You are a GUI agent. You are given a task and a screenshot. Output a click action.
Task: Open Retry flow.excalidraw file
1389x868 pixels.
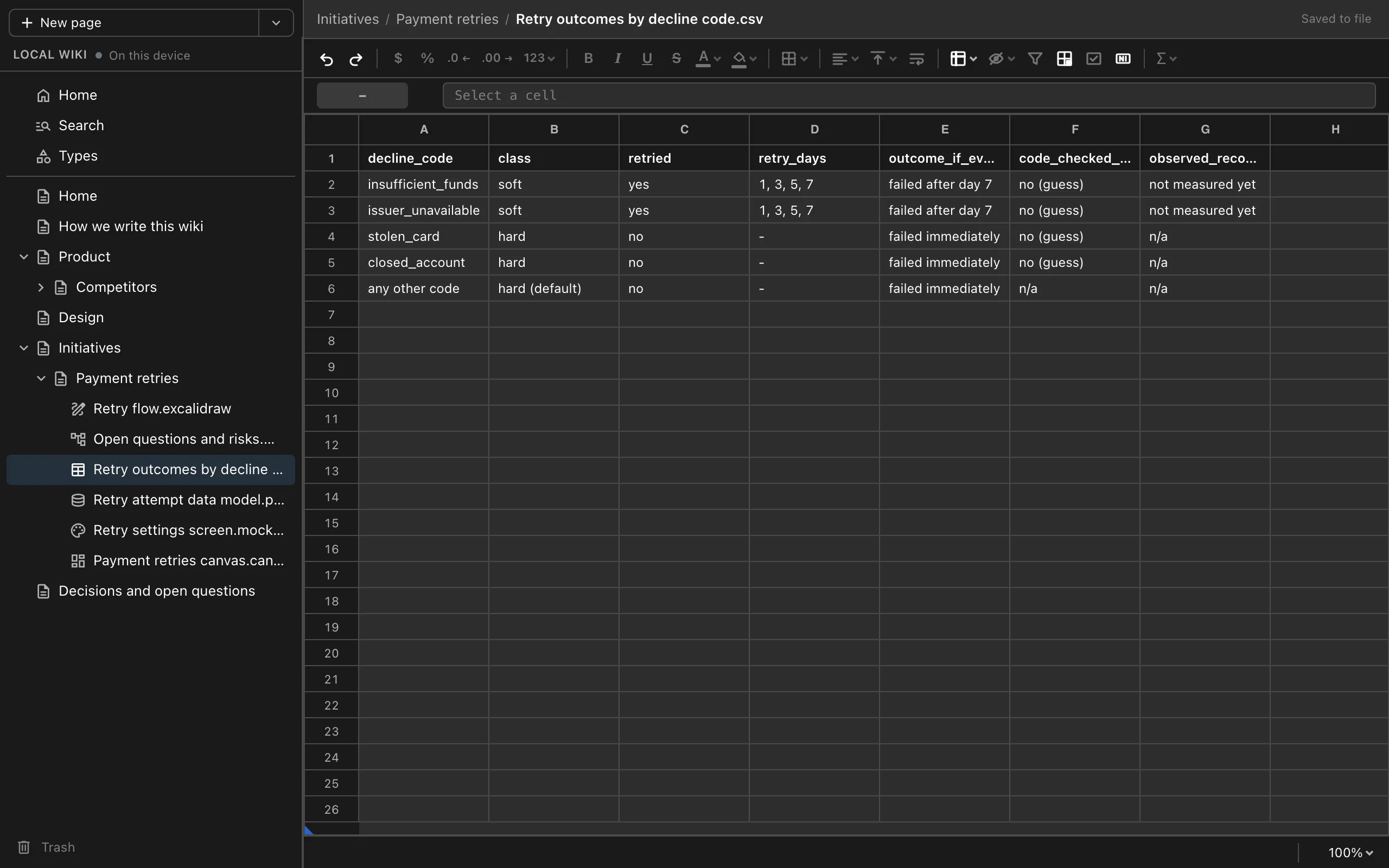click(151, 409)
